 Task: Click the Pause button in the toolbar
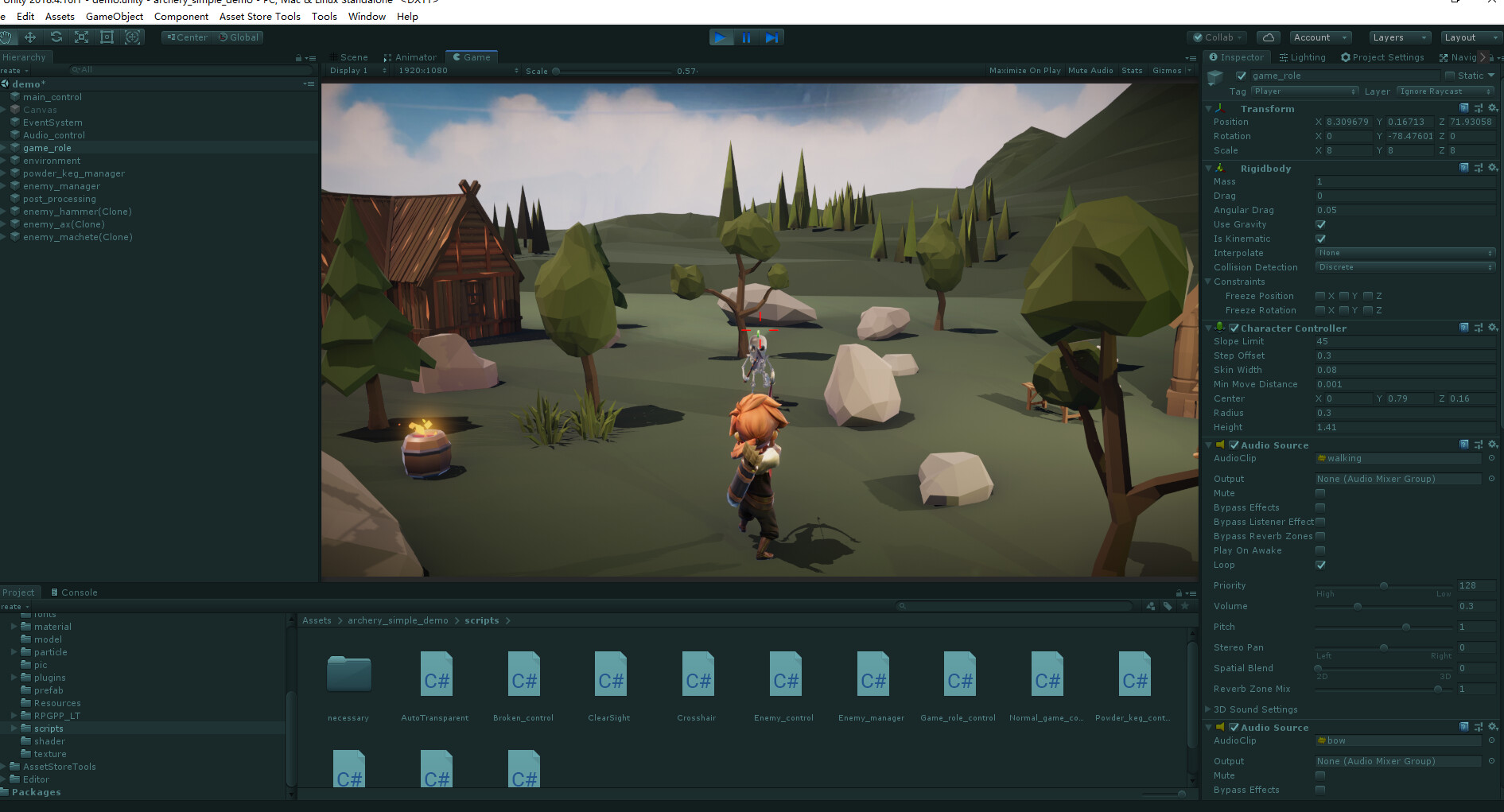[x=746, y=37]
